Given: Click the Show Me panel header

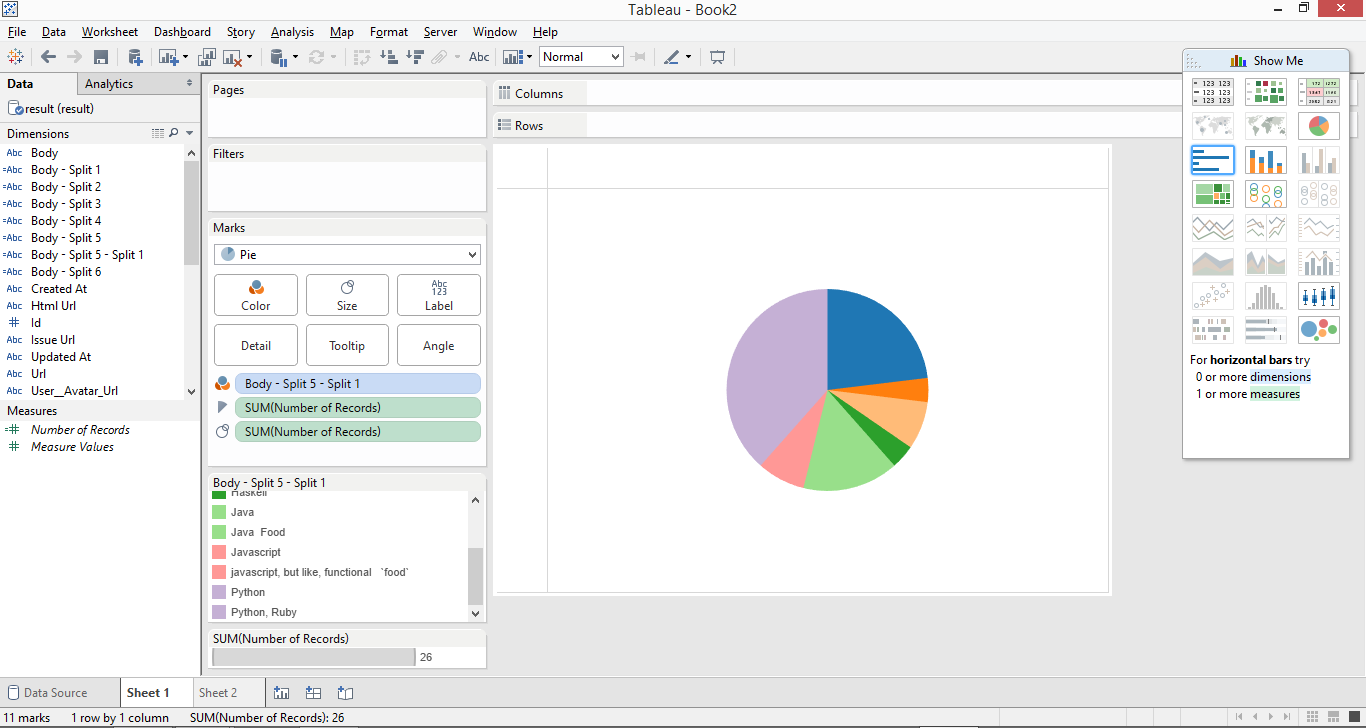Looking at the screenshot, I should coord(1266,61).
